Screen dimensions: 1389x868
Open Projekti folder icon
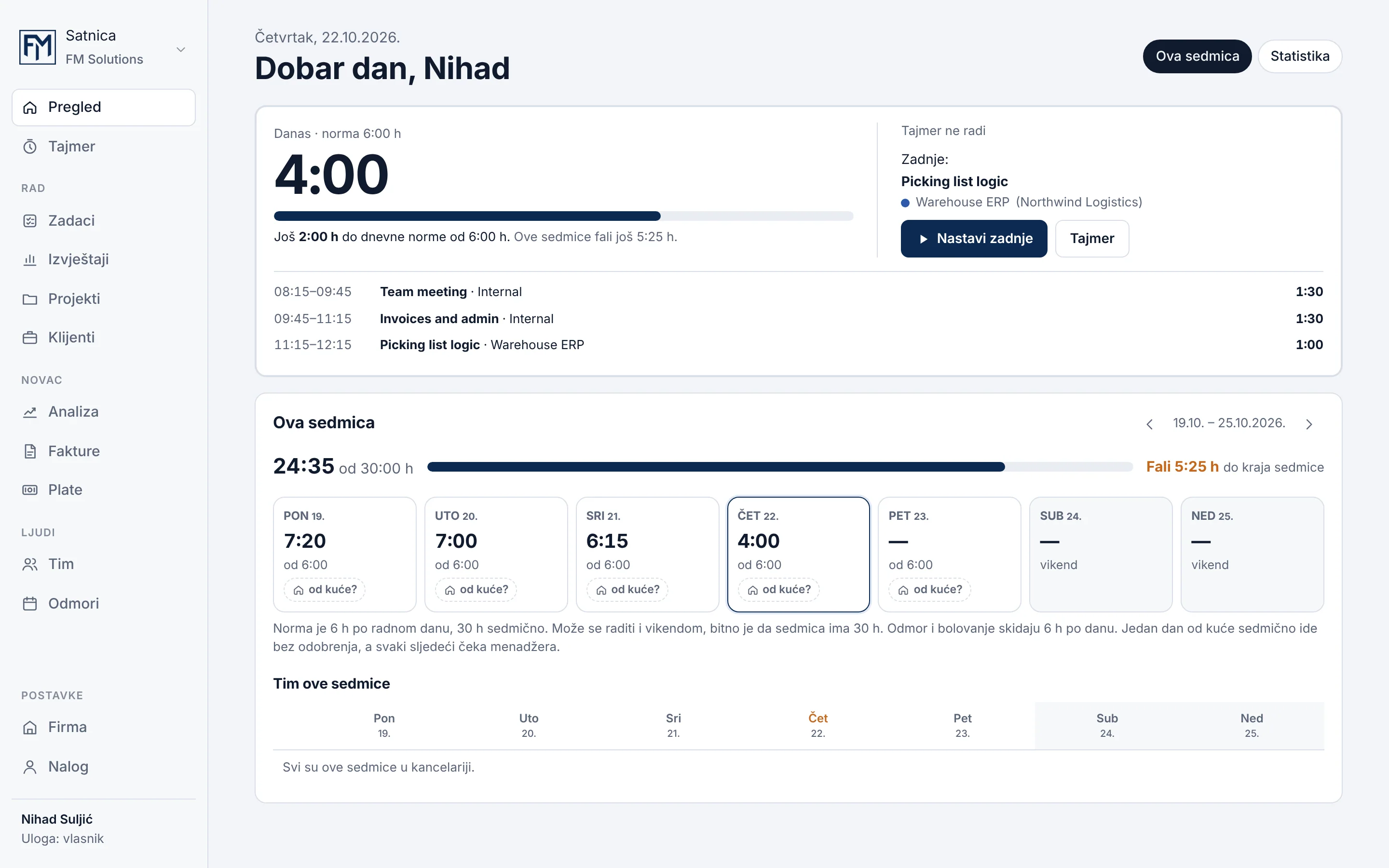point(30,299)
